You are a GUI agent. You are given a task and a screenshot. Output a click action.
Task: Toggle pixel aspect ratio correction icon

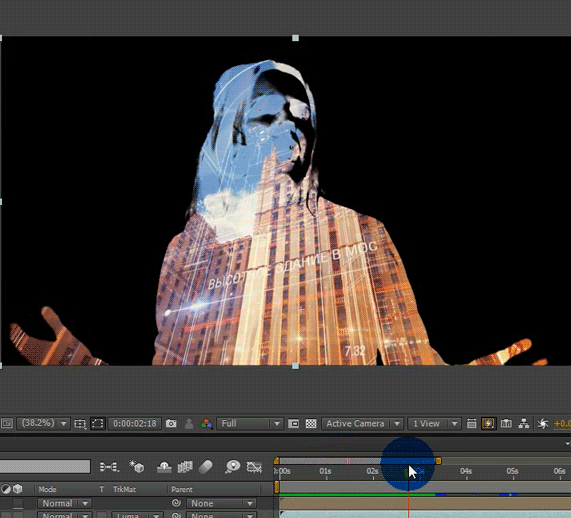coord(471,424)
